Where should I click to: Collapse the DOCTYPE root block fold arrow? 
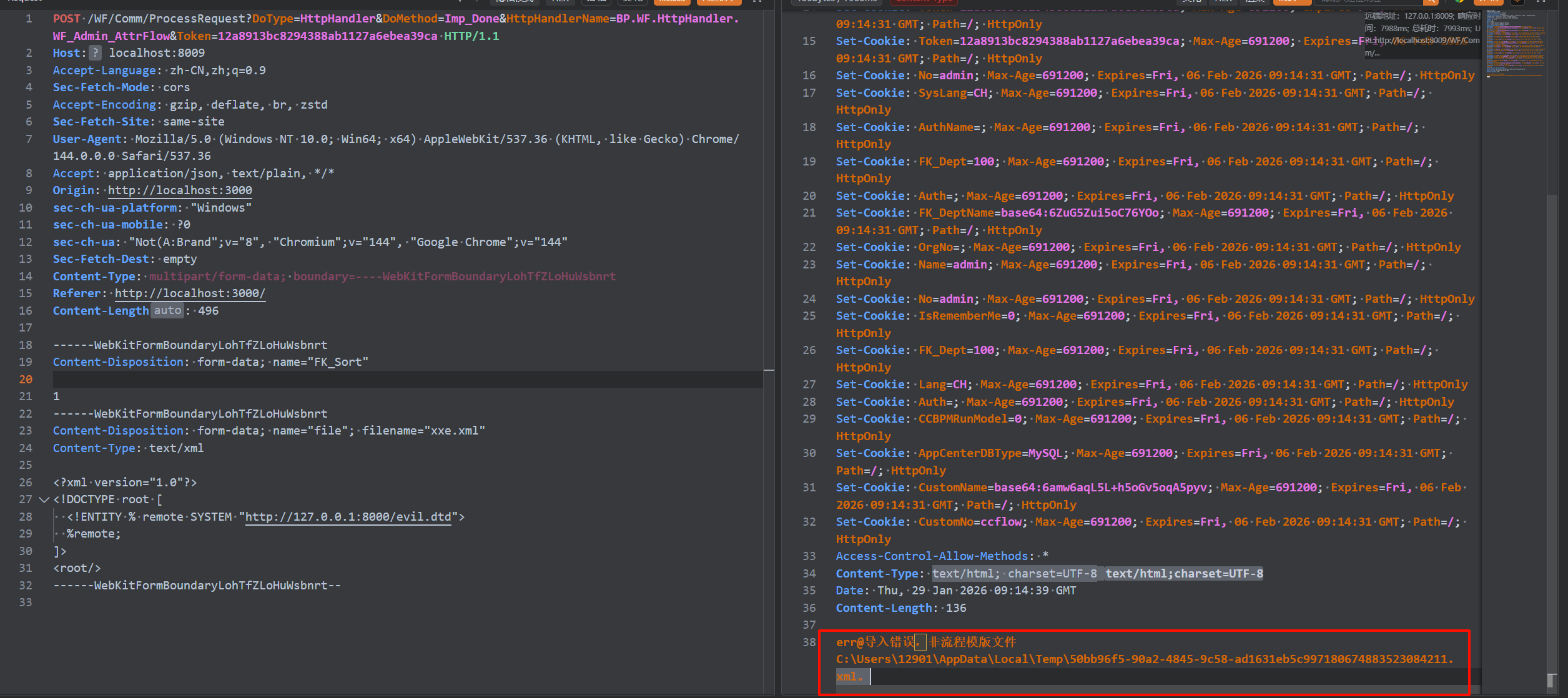pyautogui.click(x=44, y=499)
